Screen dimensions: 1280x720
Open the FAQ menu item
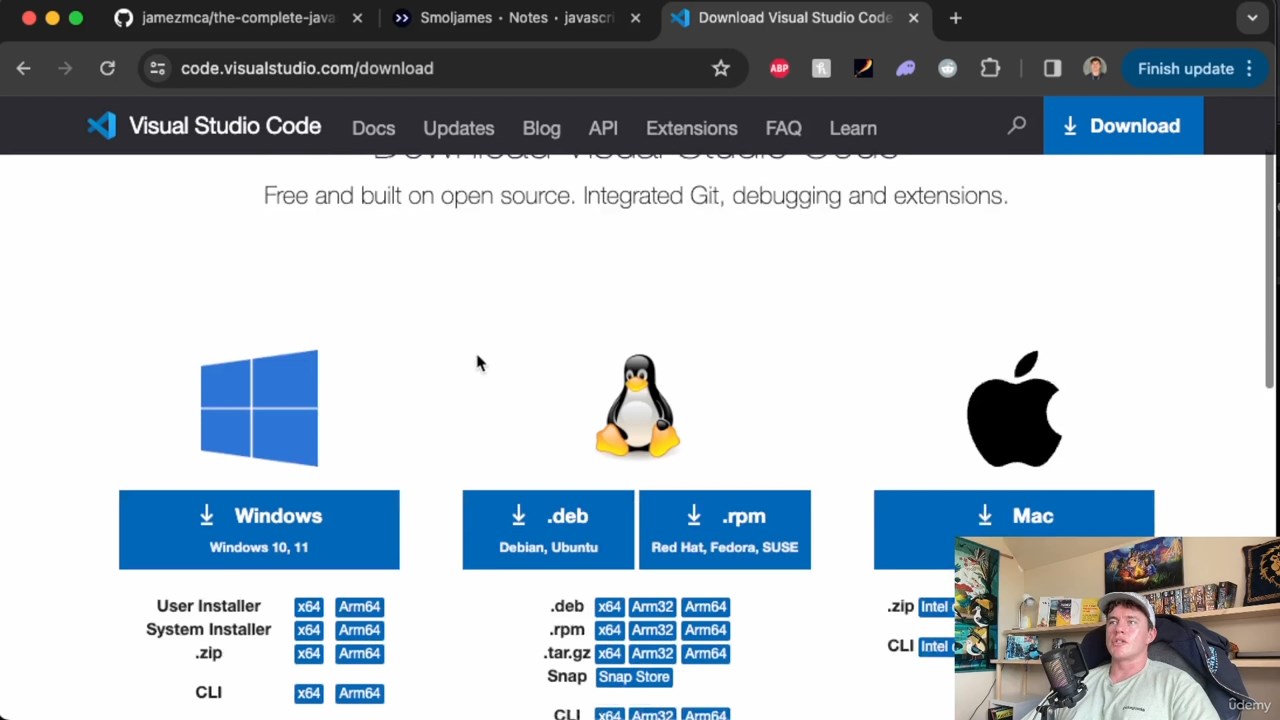(x=783, y=128)
